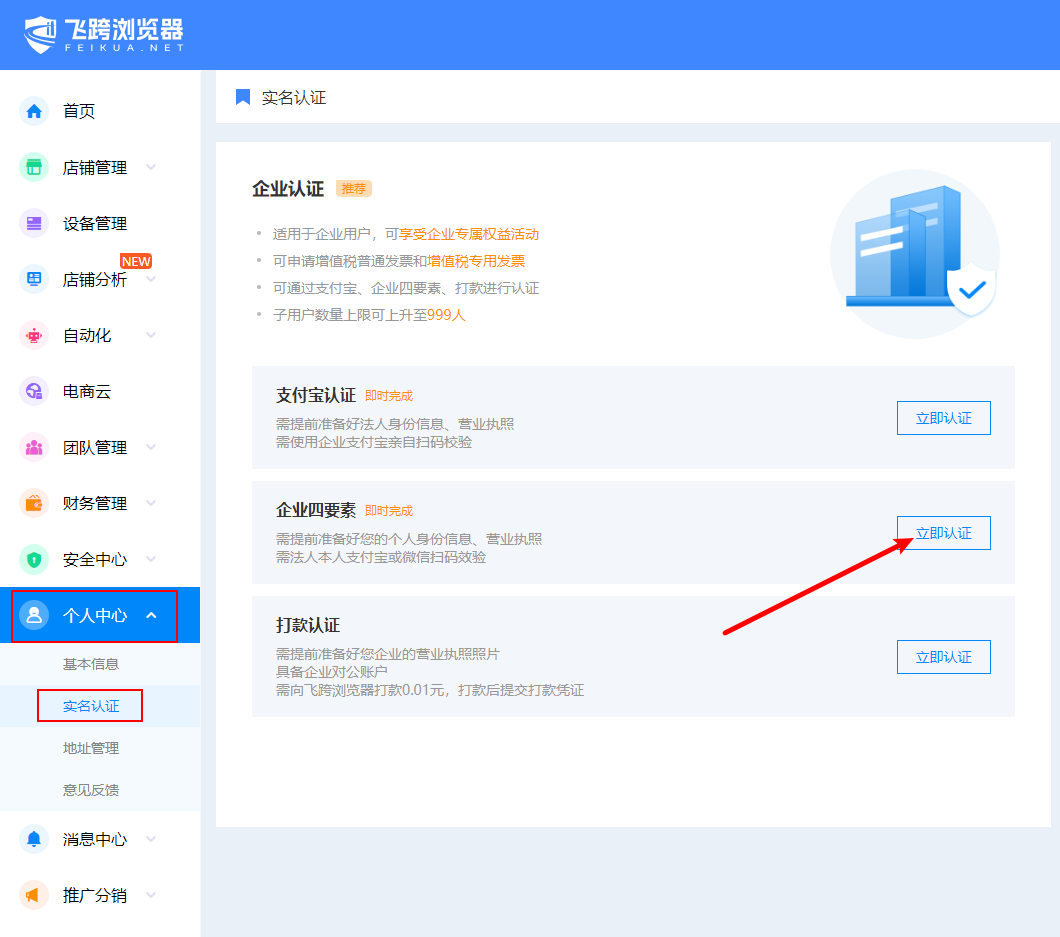The height and width of the screenshot is (937, 1060).
Task: Click the 飞跨浏览器 logo in header
Action: [104, 35]
